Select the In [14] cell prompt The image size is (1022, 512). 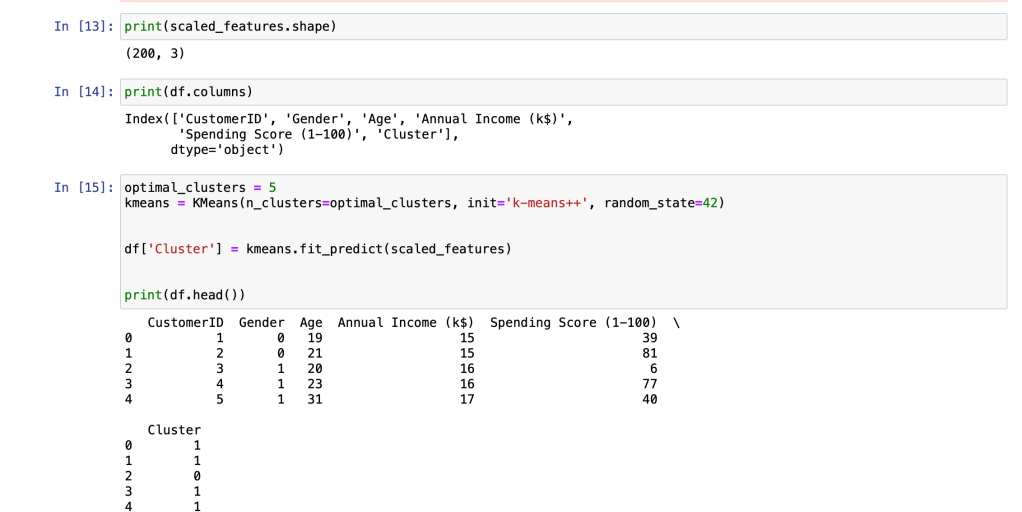[x=84, y=92]
